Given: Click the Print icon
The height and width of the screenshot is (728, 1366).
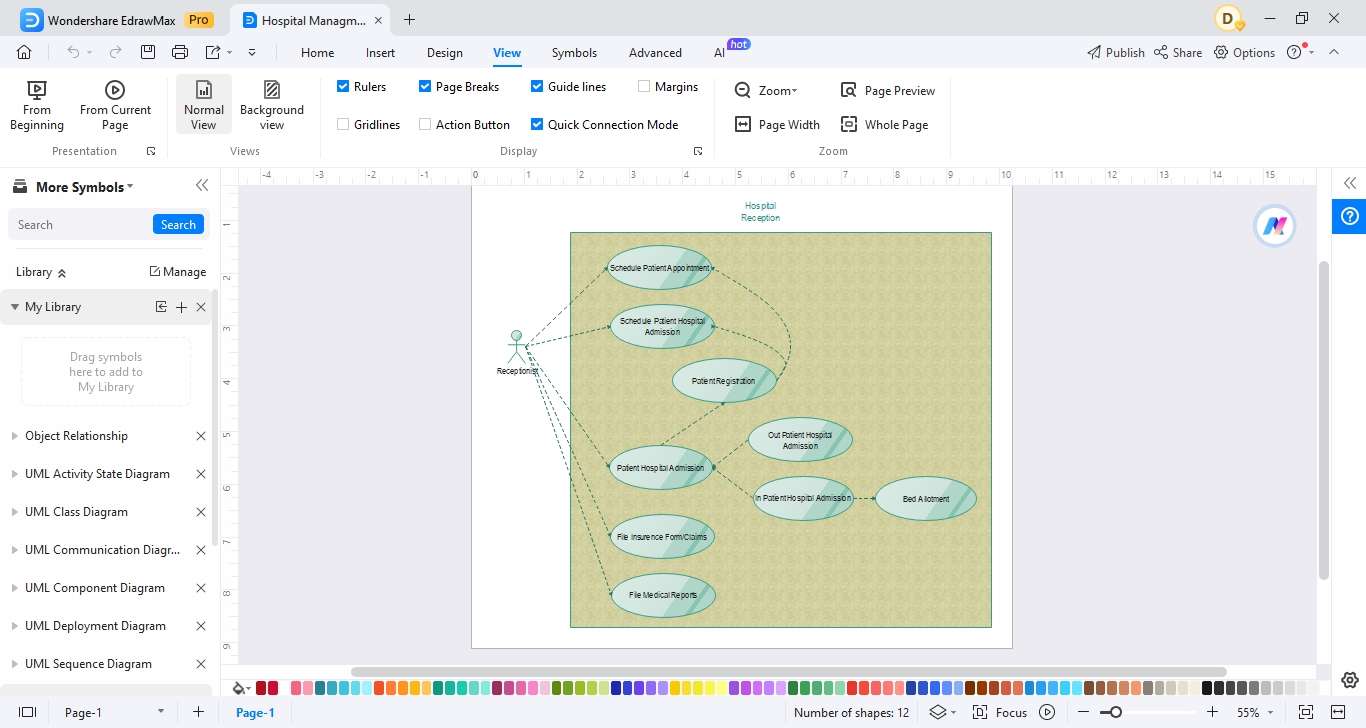Looking at the screenshot, I should coord(180,52).
